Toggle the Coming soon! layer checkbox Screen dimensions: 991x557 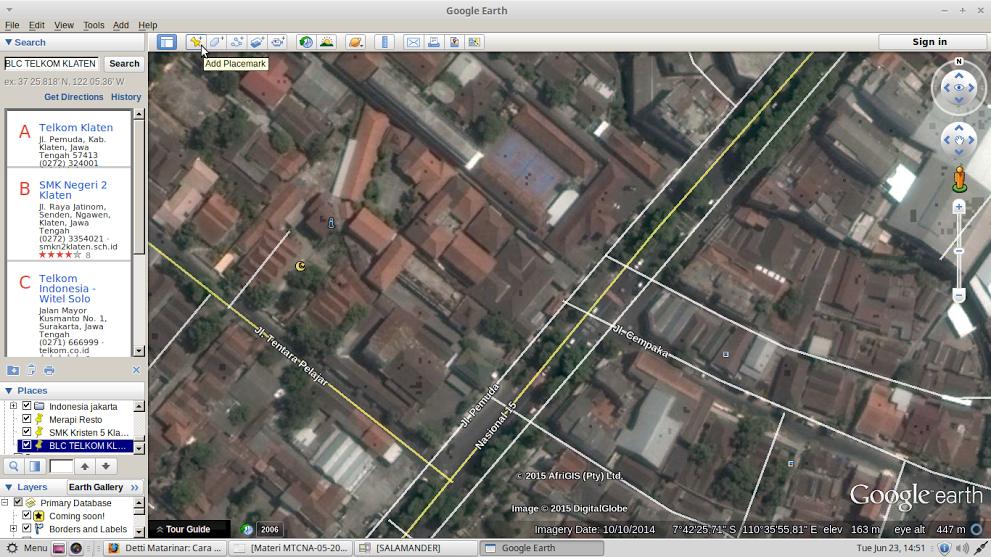(27, 515)
